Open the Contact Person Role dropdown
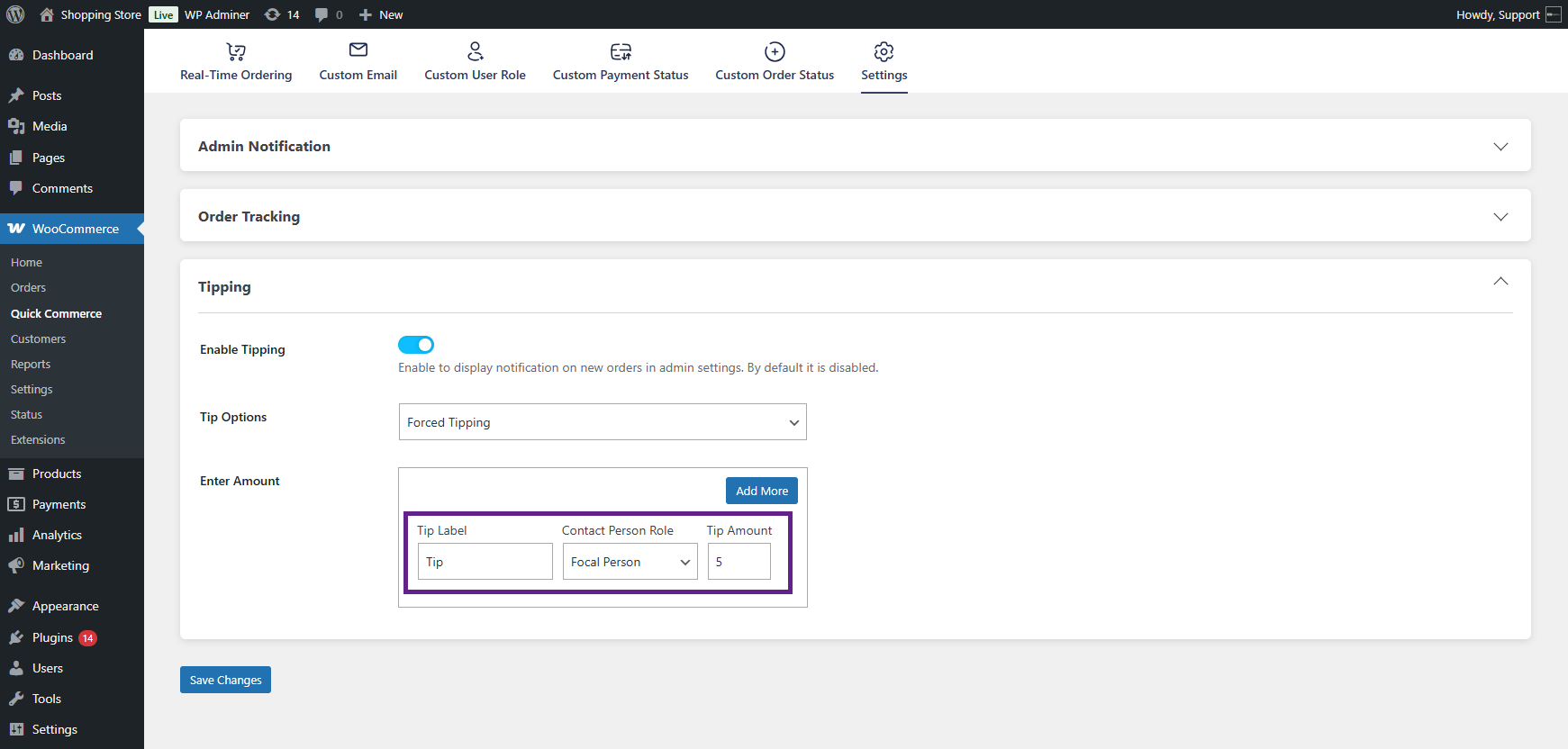This screenshot has width=1568, height=749. tap(630, 562)
